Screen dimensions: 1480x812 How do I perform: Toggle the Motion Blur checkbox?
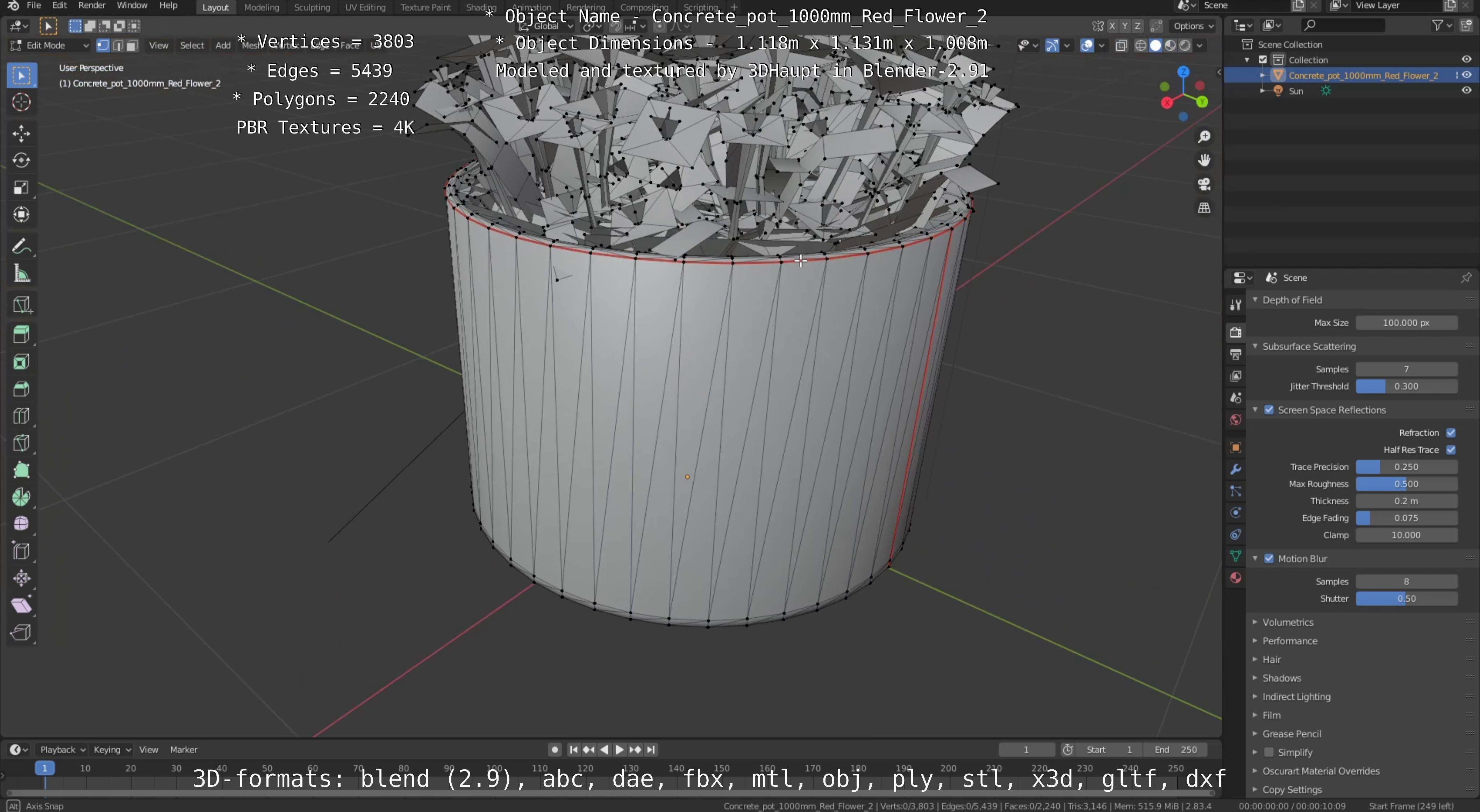[x=1268, y=559]
